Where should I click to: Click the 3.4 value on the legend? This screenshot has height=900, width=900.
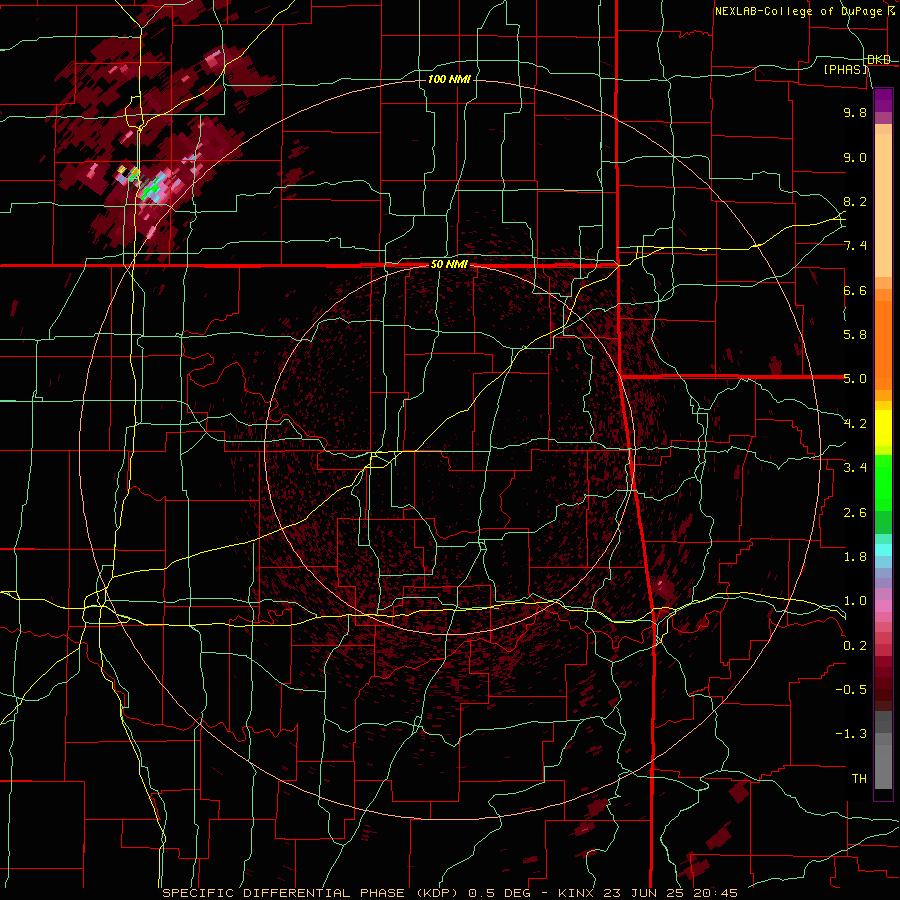(855, 468)
